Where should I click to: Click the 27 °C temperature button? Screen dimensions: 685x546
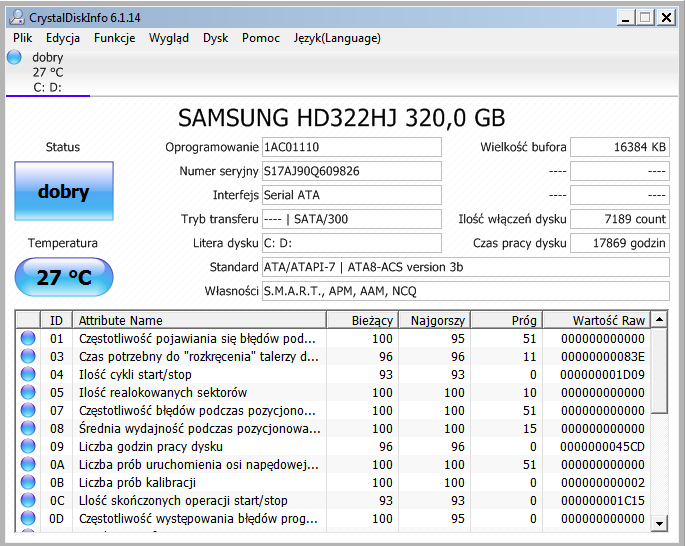pos(64,277)
